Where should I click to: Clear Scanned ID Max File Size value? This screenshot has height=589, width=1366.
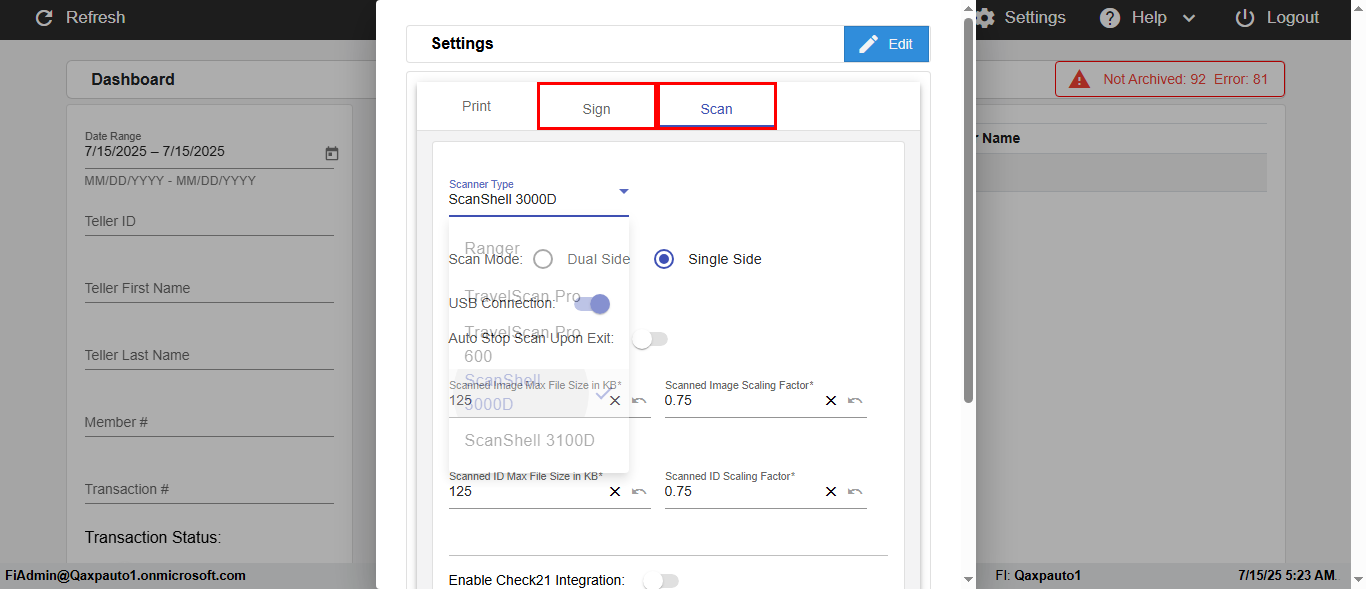pyautogui.click(x=615, y=491)
